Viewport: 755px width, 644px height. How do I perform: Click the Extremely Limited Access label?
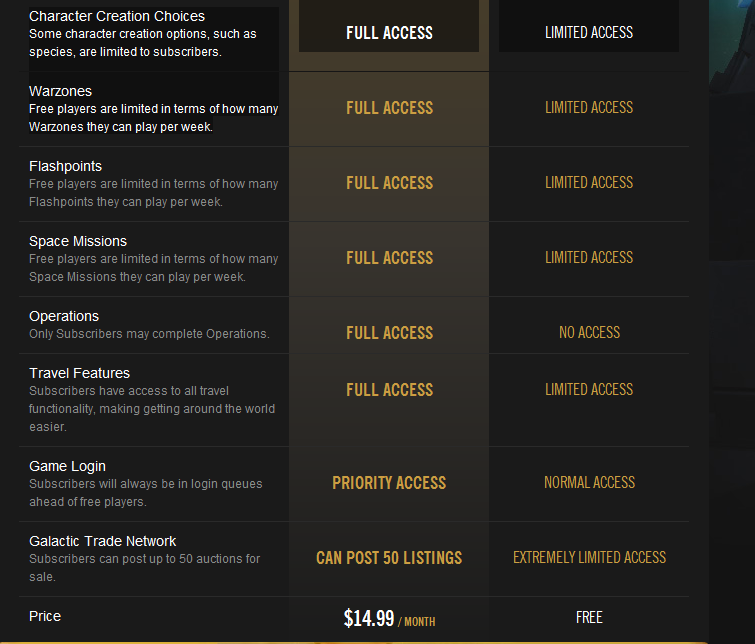589,558
